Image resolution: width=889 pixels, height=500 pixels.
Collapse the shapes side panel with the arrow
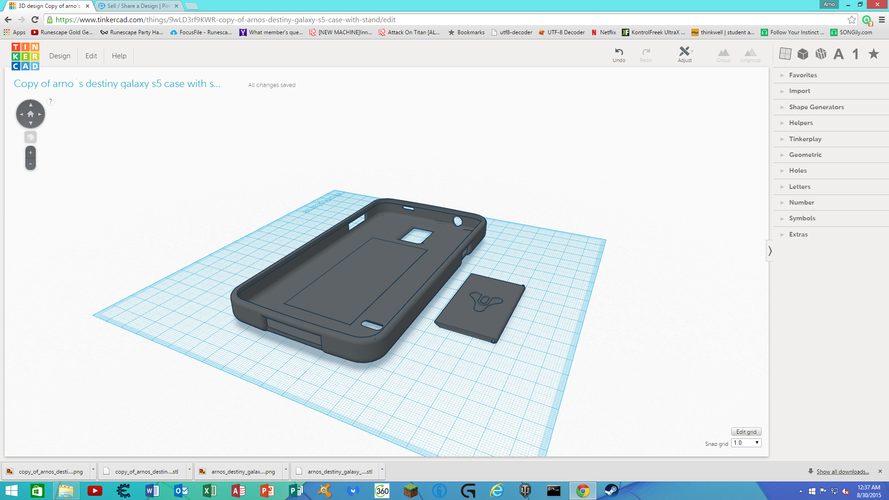tap(770, 251)
